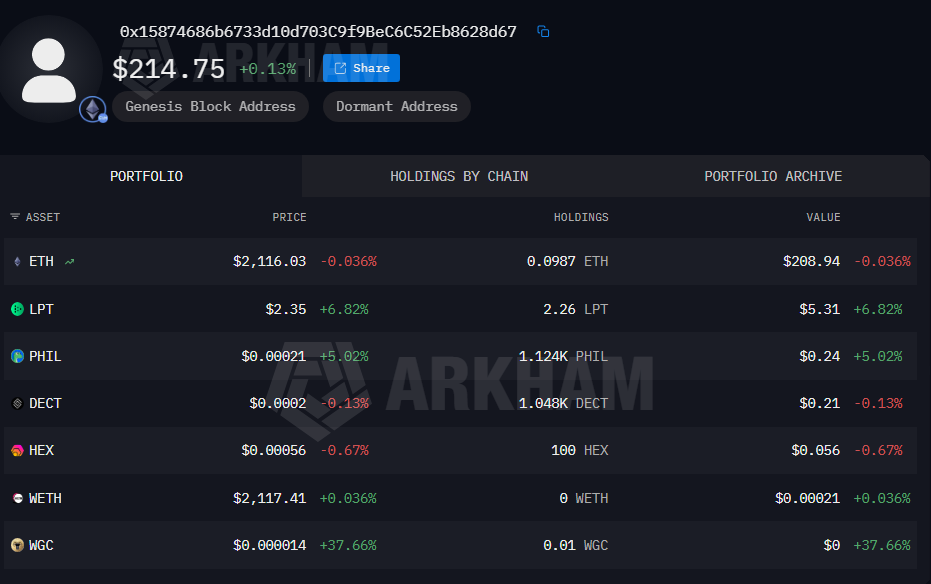Screen dimensions: 931x584
Task: Click holdings 100 HEX
Action: 580,450
